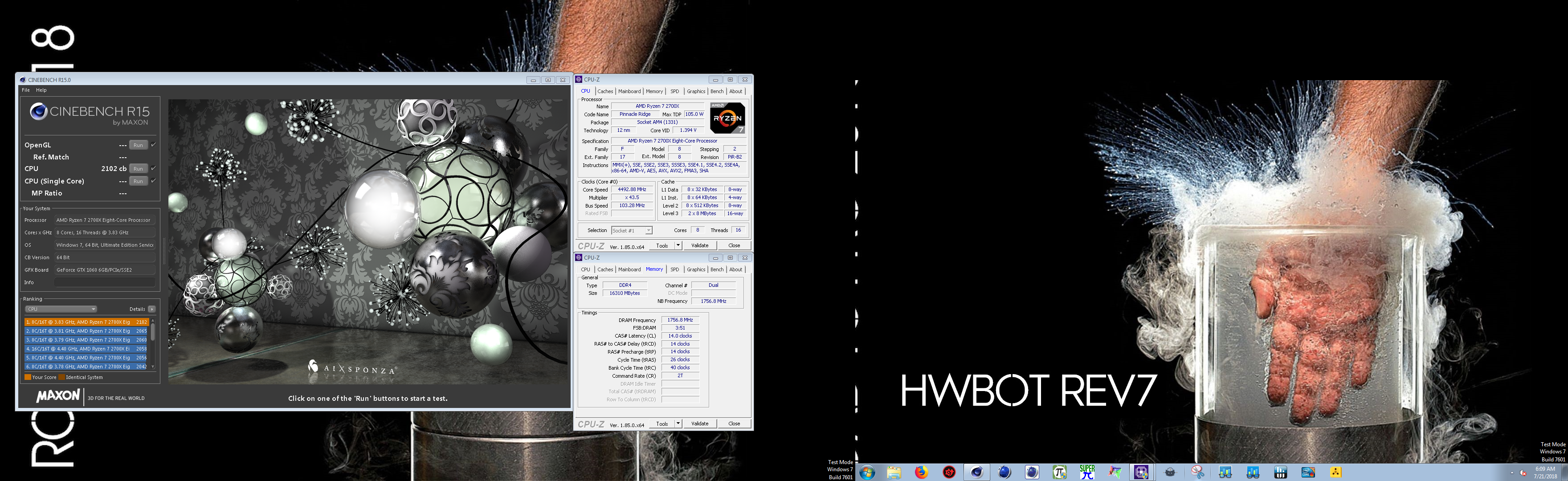1568x481 pixels.
Task: Launch Firefox from the taskbar
Action: point(922,473)
